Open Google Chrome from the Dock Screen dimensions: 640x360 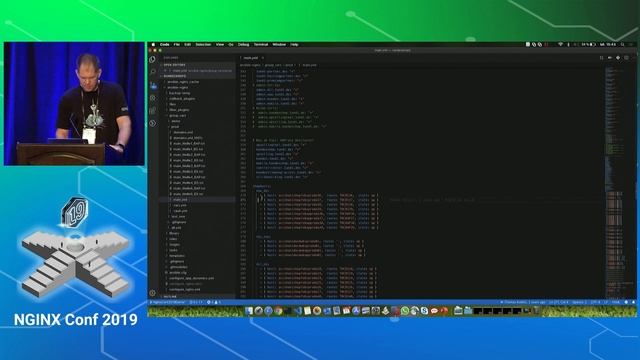point(278,311)
